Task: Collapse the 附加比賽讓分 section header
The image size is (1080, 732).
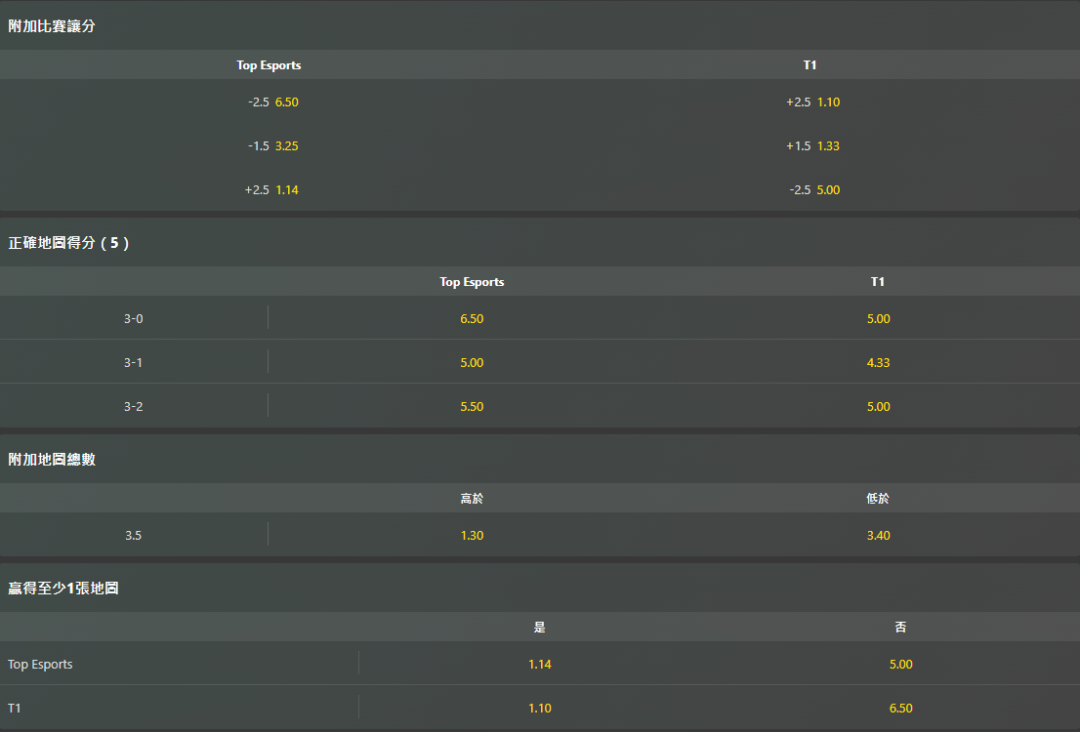Action: (x=52, y=27)
